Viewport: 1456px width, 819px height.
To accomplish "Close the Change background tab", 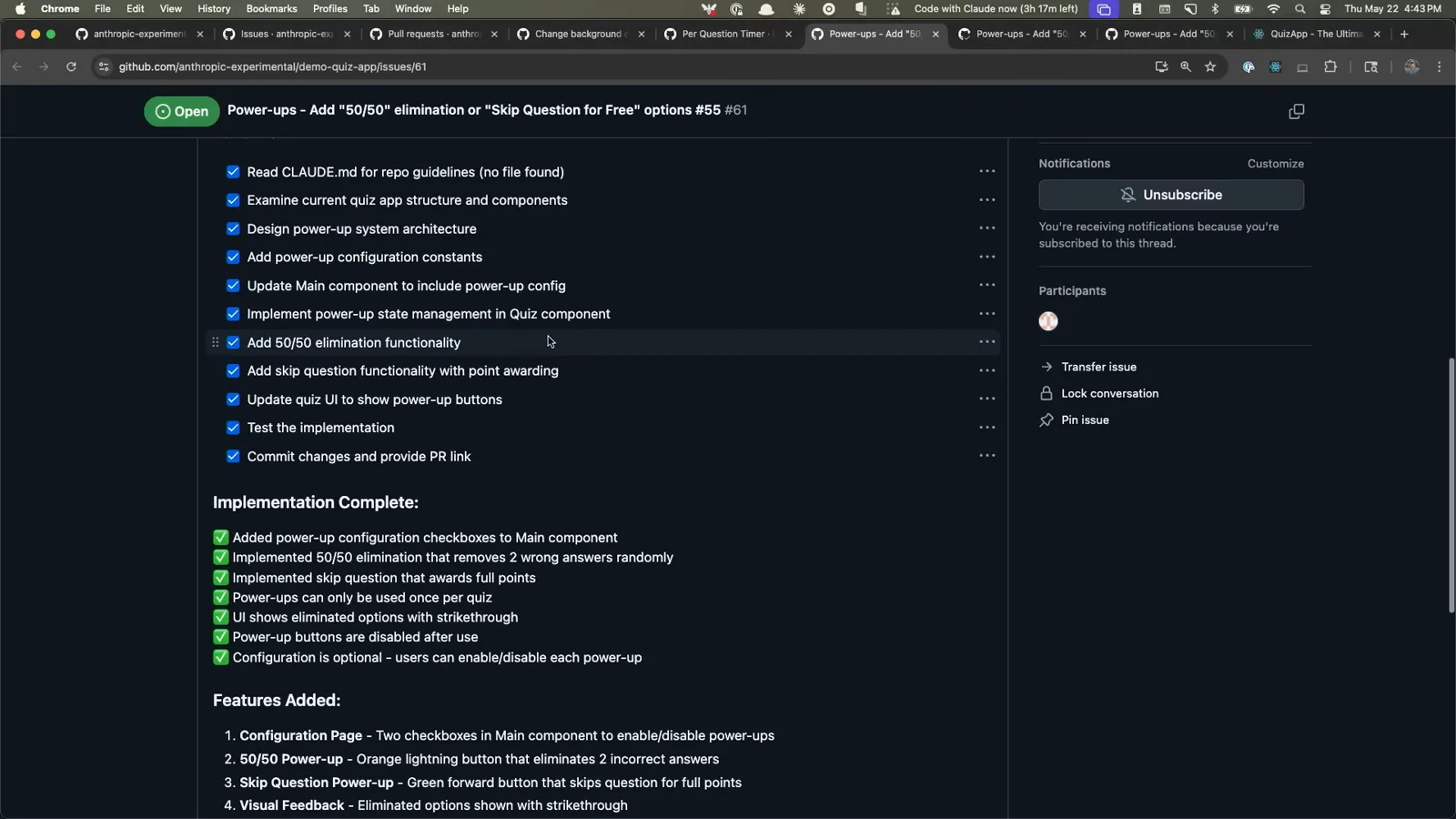I will click(x=642, y=34).
